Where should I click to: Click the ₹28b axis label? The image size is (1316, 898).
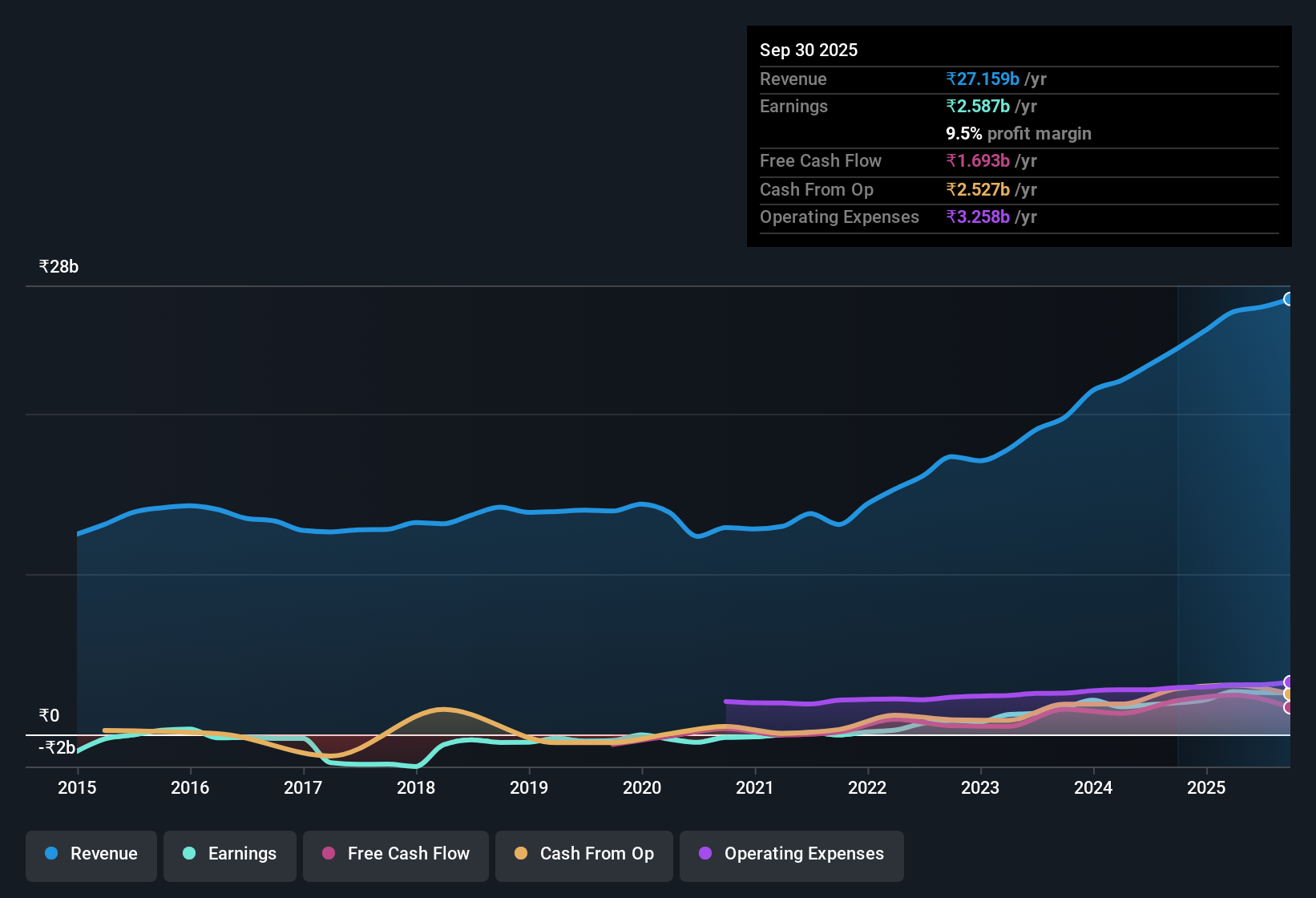(58, 266)
